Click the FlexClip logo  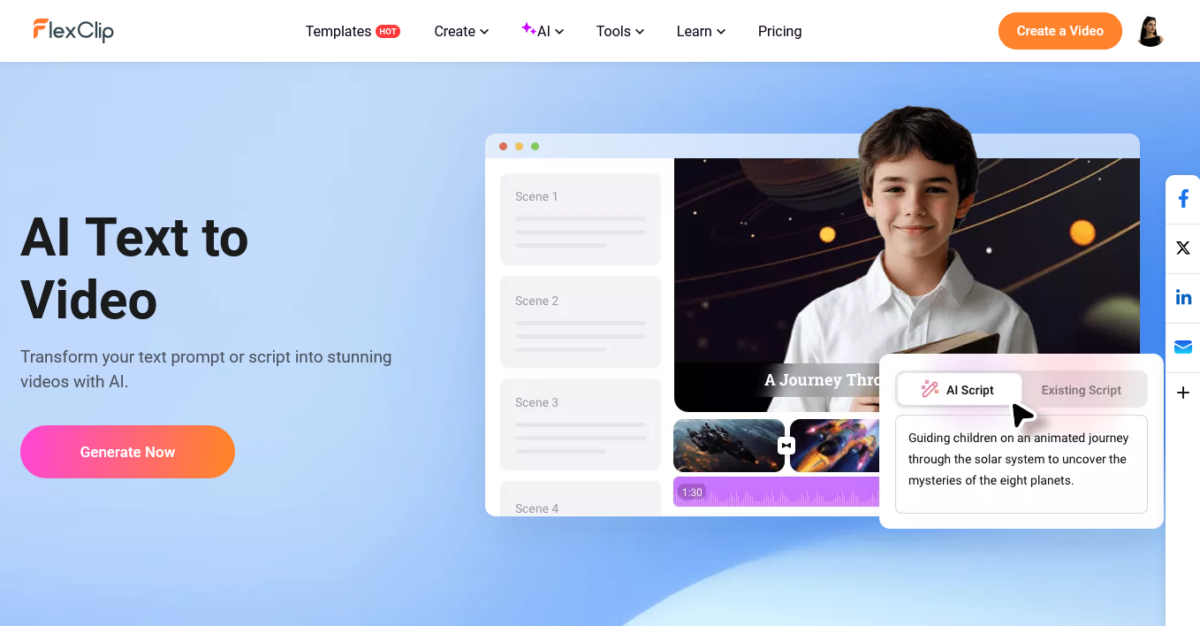[x=73, y=30]
